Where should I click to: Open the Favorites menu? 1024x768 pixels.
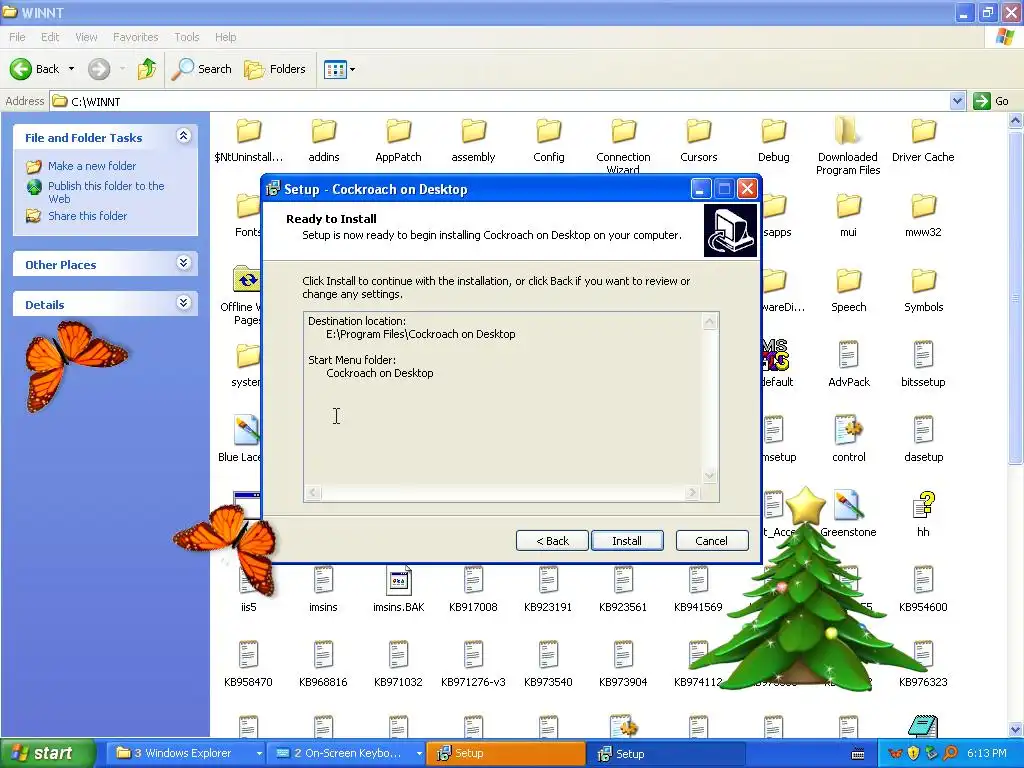135,37
